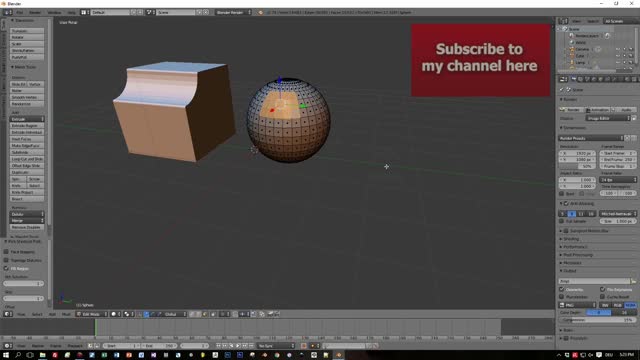Click the Subdivide button

(x=27, y=152)
